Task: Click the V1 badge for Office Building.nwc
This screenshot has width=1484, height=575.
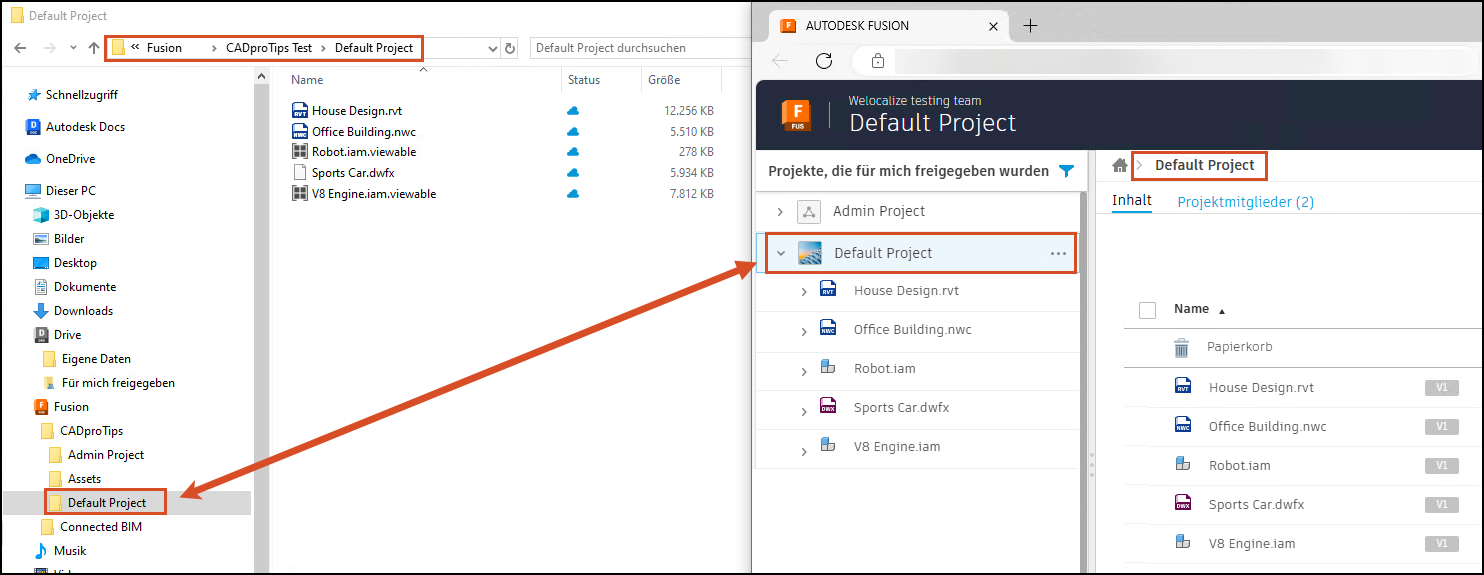Action: (1441, 427)
